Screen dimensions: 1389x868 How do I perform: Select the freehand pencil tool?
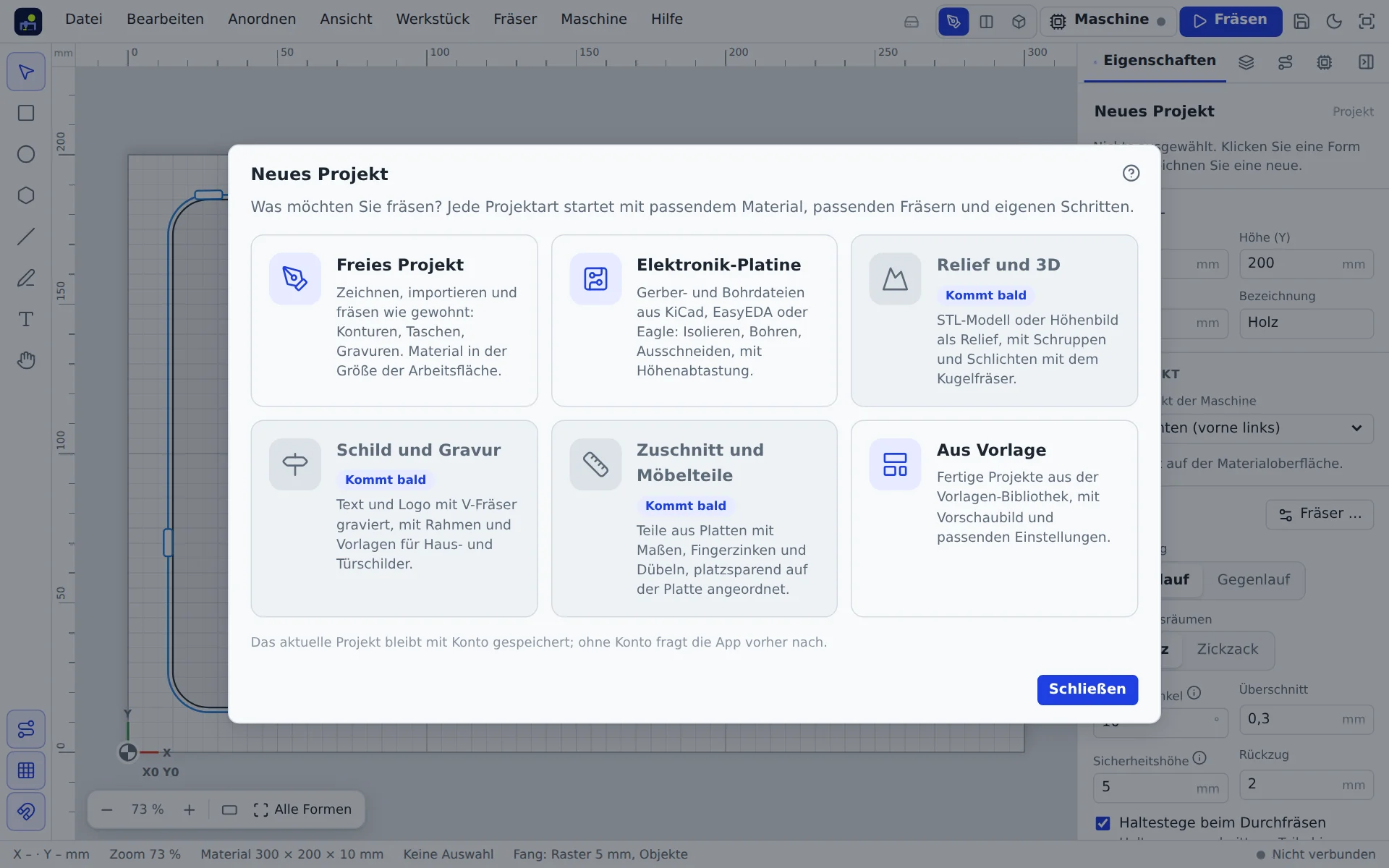[26, 278]
